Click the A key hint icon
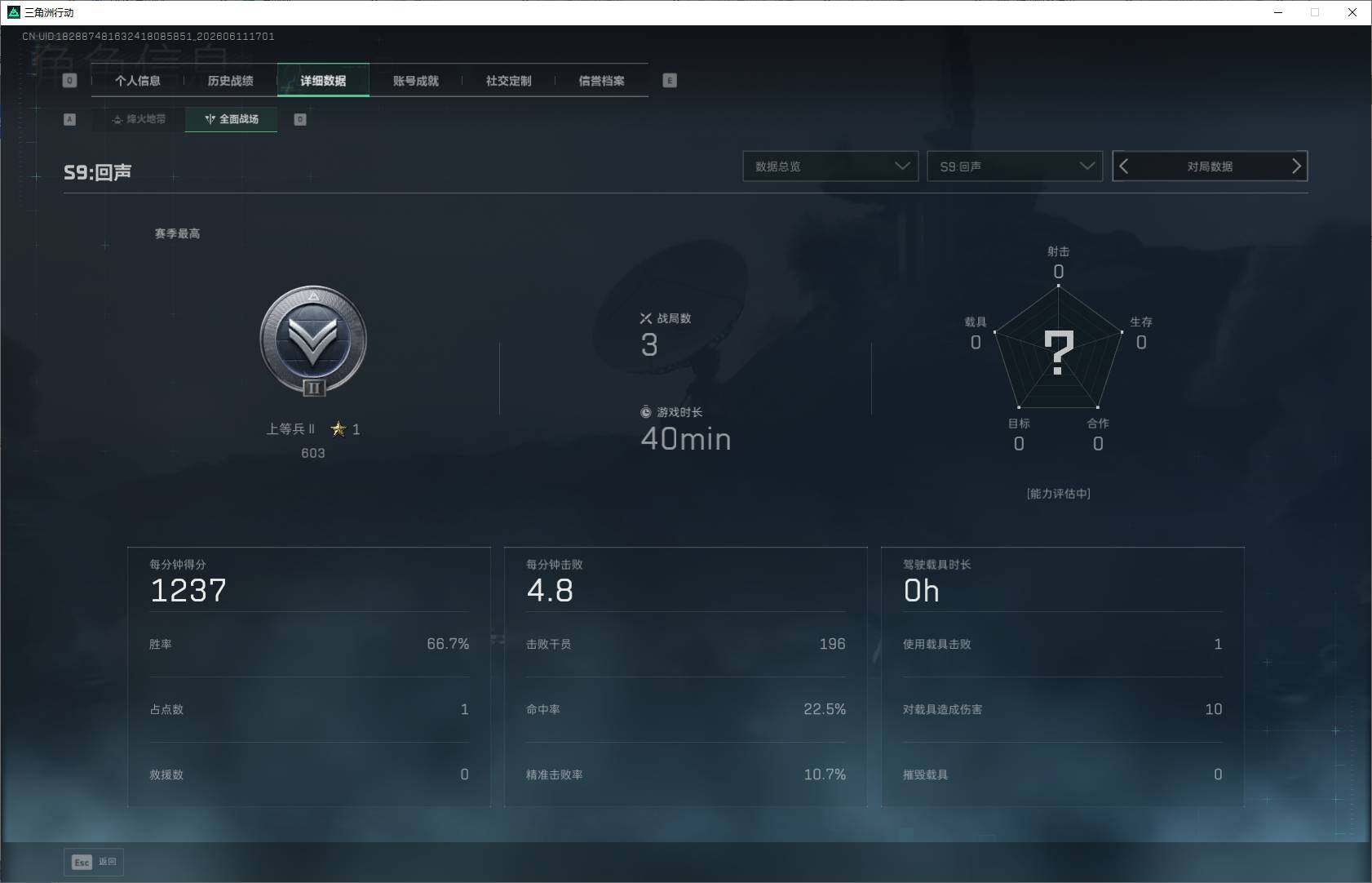 coord(69,119)
